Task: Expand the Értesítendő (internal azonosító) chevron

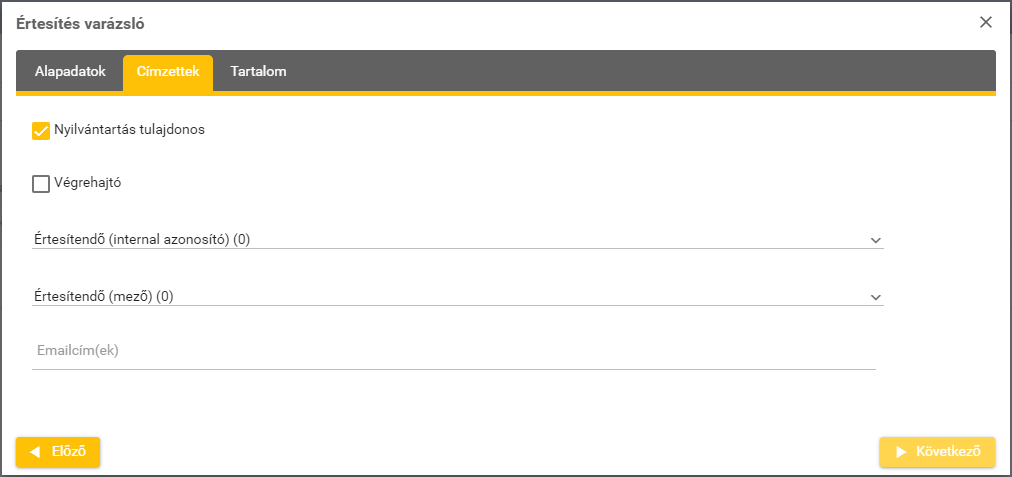Action: [x=875, y=240]
